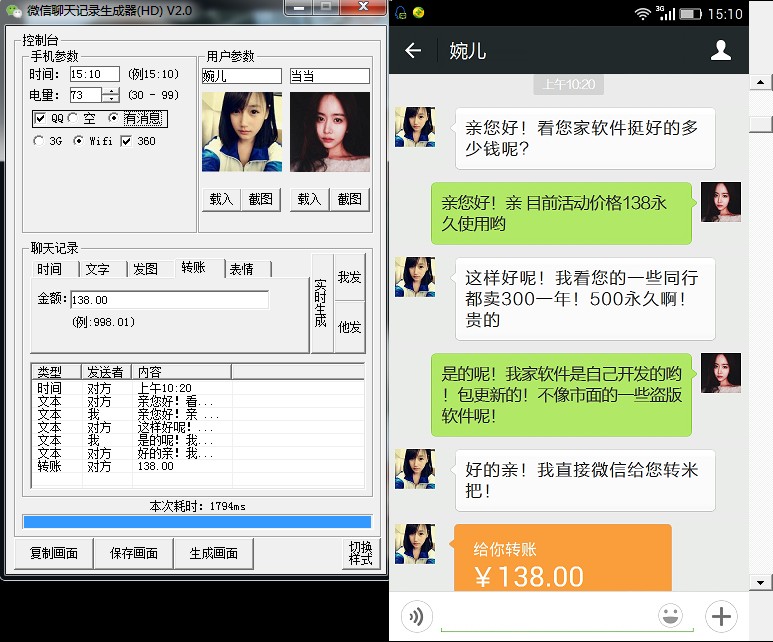The width and height of the screenshot is (773, 642).
Task: Open the emoji smiley picker
Action: pos(670,615)
